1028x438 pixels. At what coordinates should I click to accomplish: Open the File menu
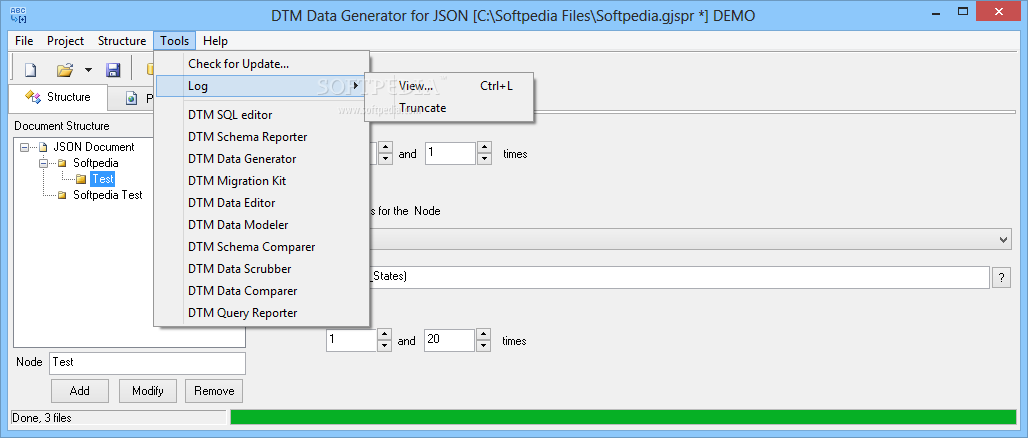pos(24,41)
